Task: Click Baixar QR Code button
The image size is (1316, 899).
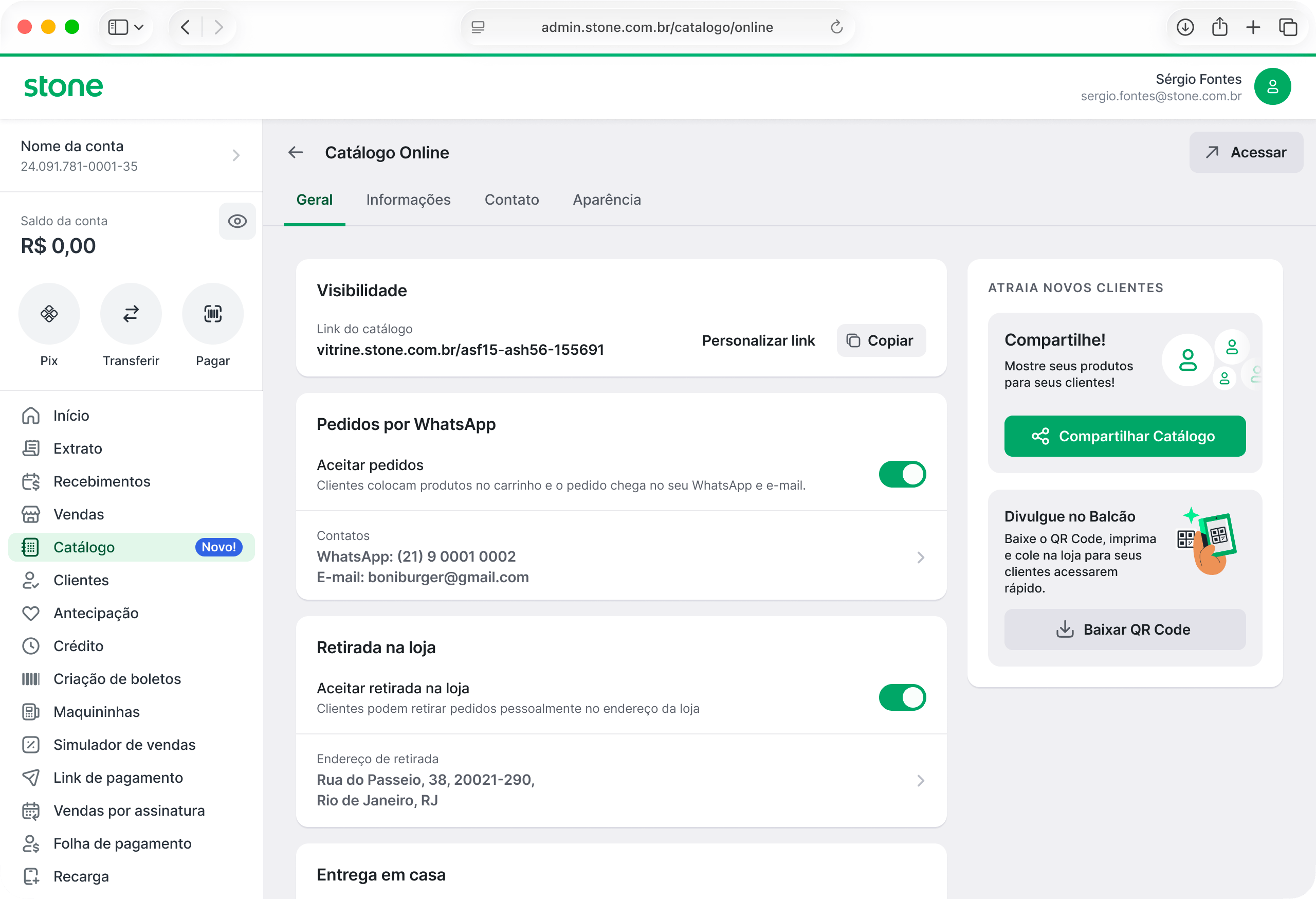Action: pos(1125,629)
